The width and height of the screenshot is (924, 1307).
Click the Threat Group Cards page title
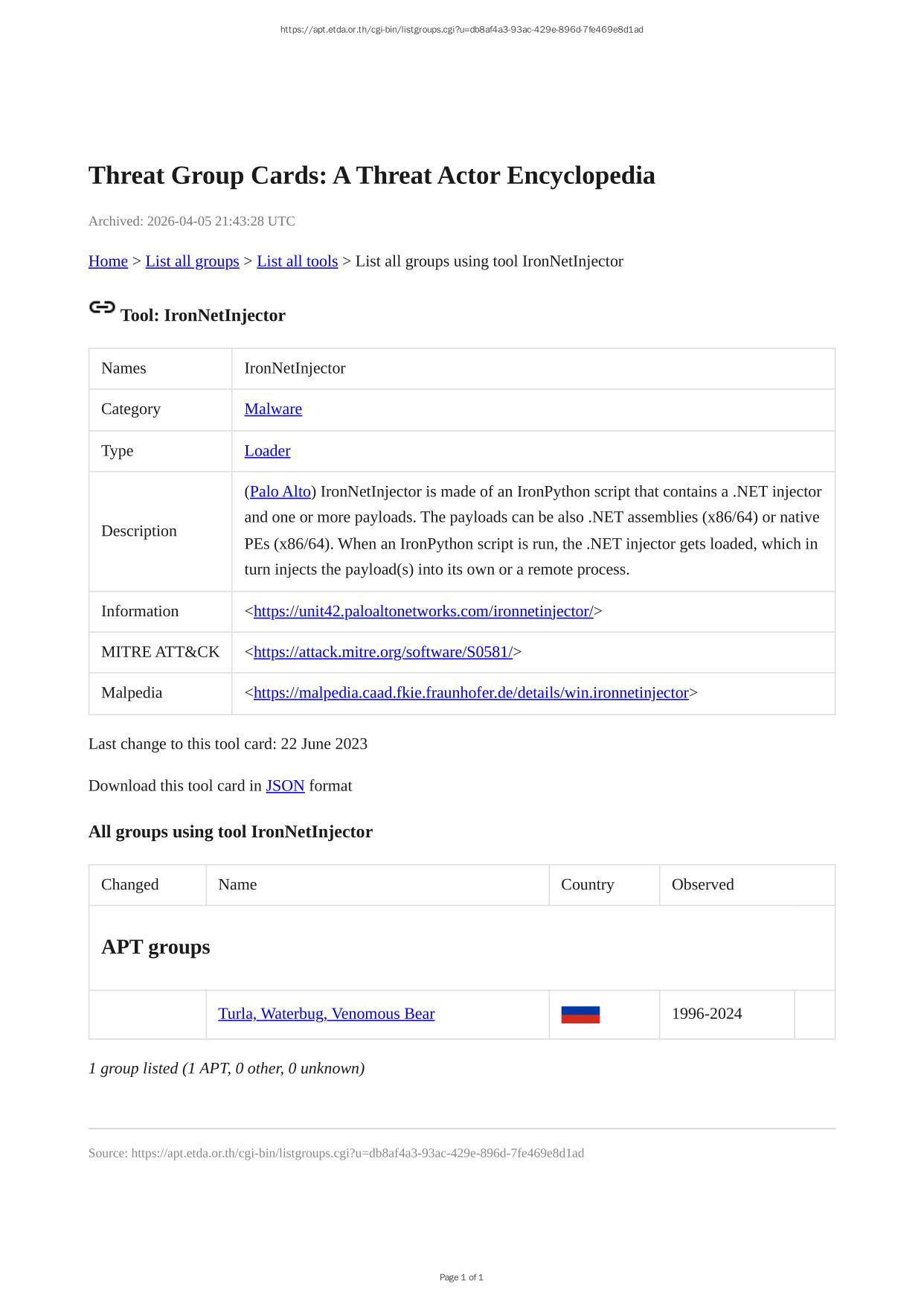click(371, 176)
